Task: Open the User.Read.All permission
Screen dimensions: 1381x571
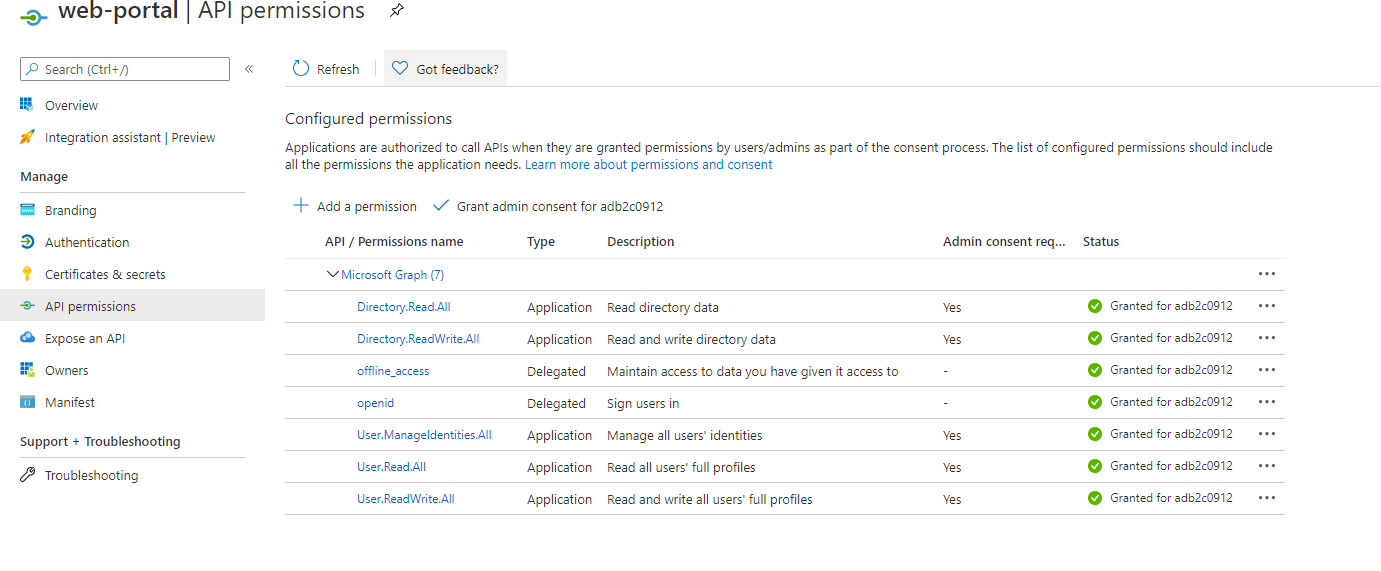Action: pos(391,466)
